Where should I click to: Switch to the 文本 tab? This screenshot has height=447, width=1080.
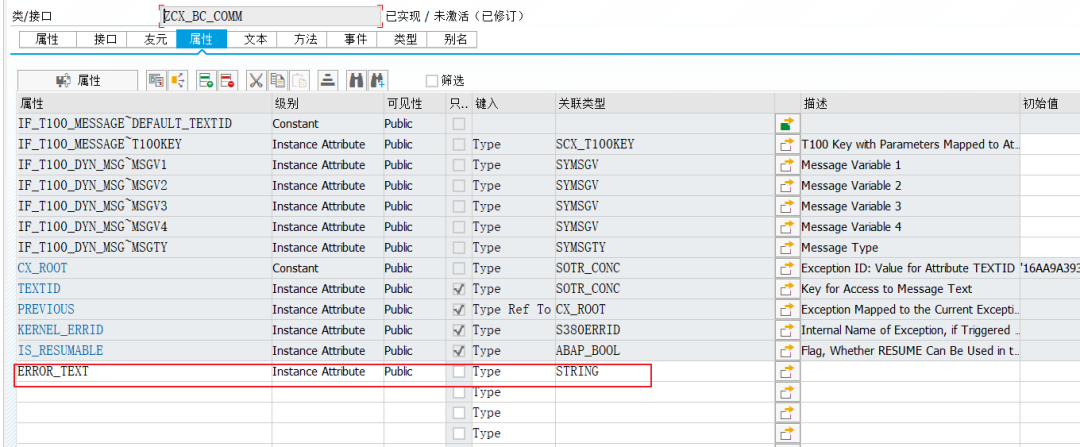[253, 40]
